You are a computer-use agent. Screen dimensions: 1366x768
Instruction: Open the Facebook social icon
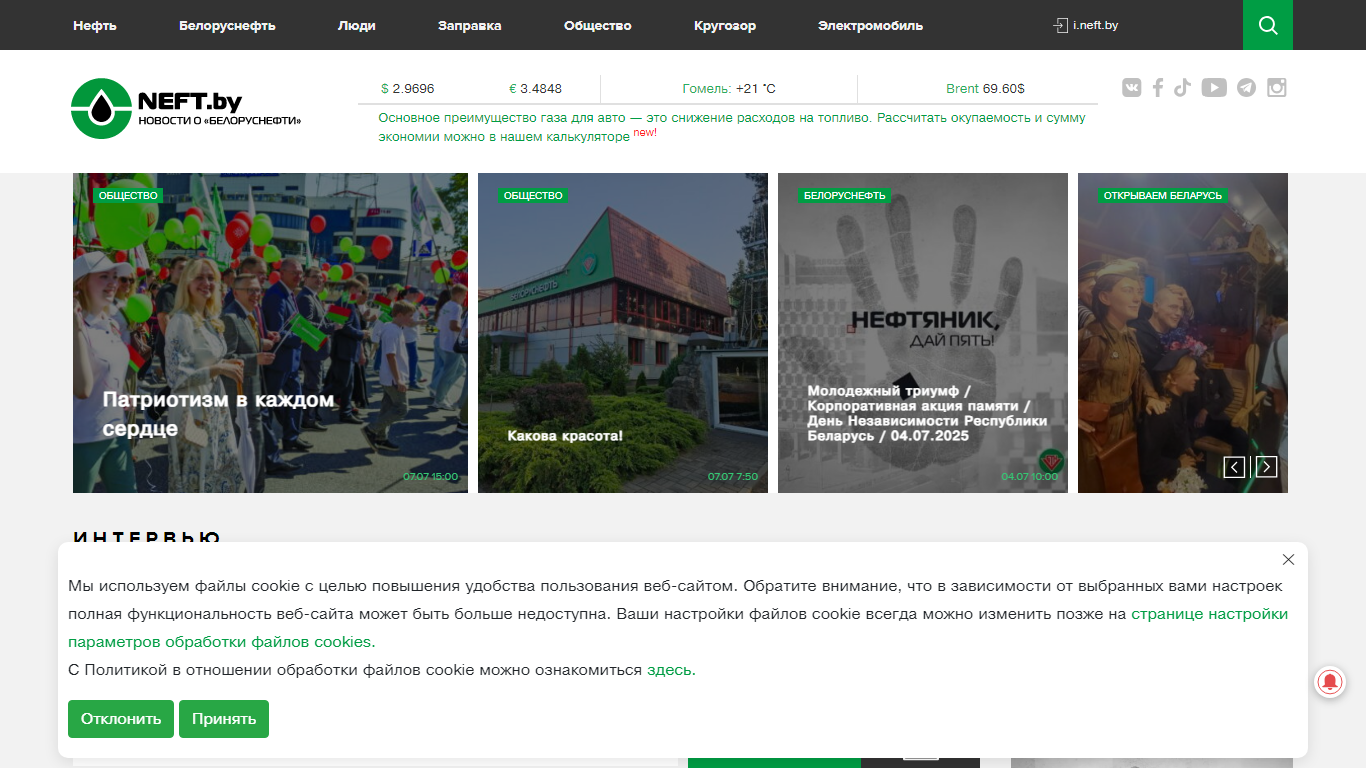tap(1158, 88)
